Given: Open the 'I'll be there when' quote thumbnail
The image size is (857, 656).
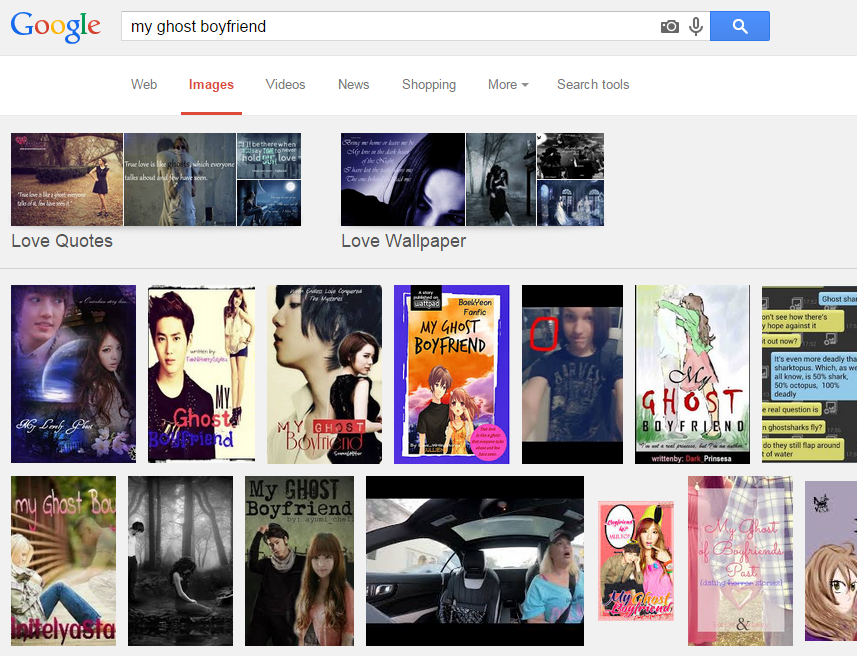Looking at the screenshot, I should point(269,156).
